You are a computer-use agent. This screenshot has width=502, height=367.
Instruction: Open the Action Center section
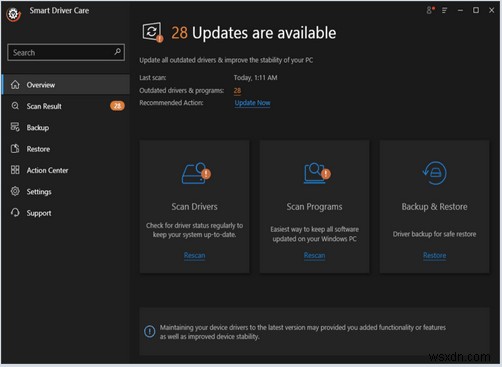tap(66, 170)
